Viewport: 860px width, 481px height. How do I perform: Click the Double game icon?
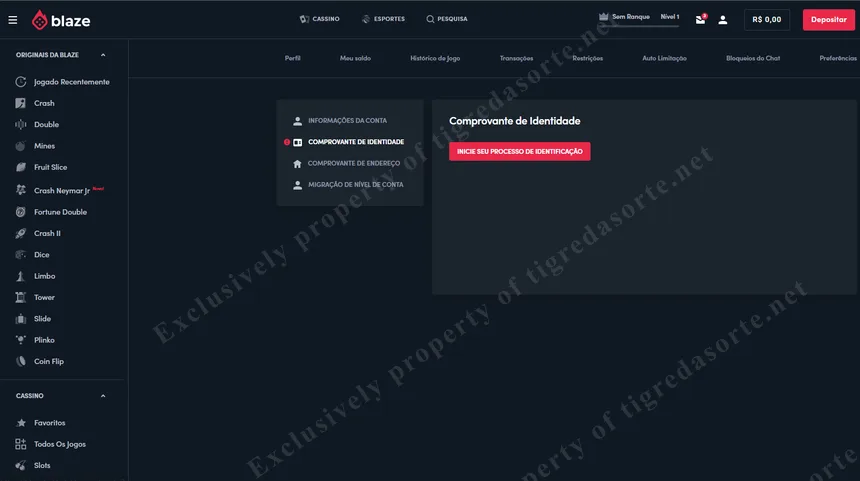tap(21, 125)
